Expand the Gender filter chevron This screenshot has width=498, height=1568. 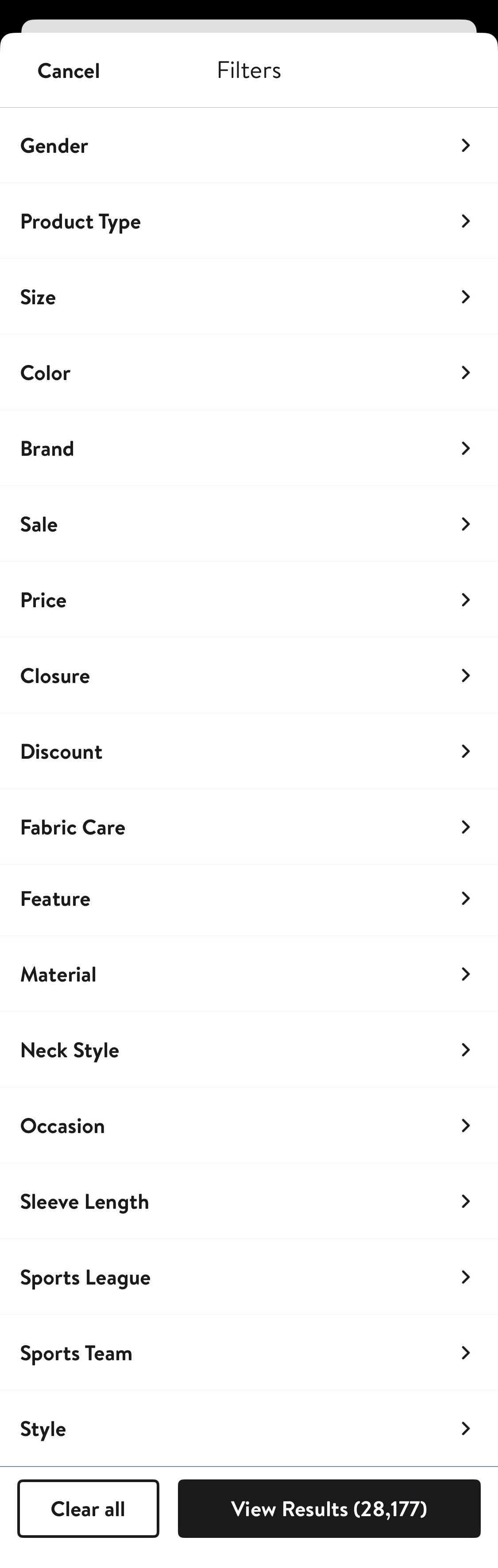point(465,145)
